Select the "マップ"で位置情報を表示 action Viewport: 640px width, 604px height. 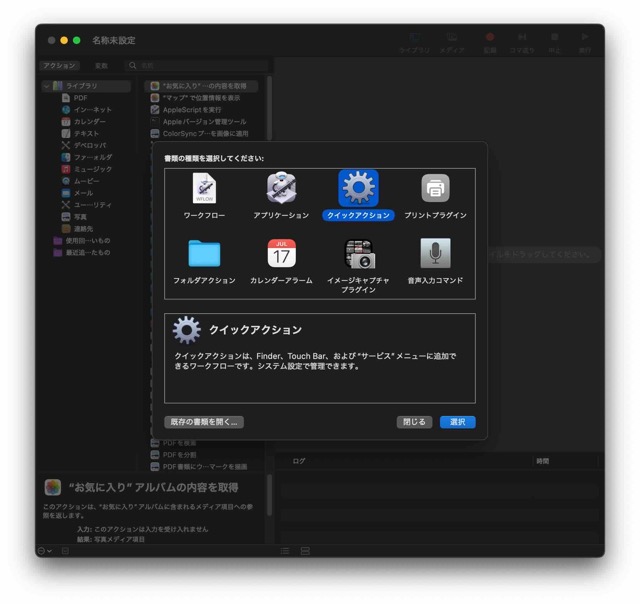pyautogui.click(x=196, y=98)
